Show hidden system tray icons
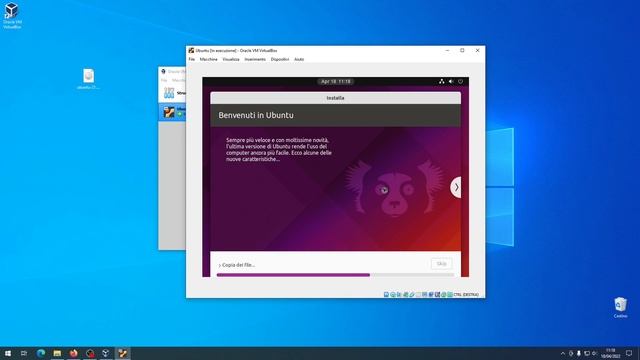The height and width of the screenshot is (360, 640). coord(563,353)
